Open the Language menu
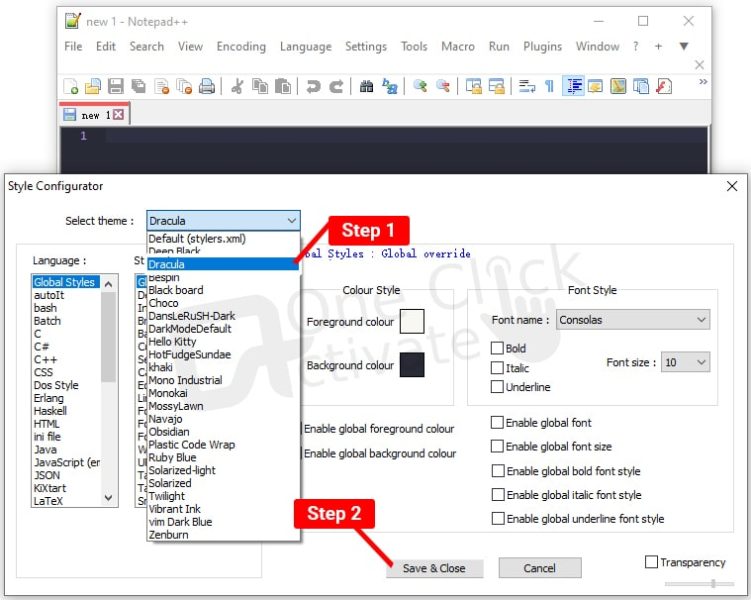This screenshot has width=751, height=600. tap(306, 46)
